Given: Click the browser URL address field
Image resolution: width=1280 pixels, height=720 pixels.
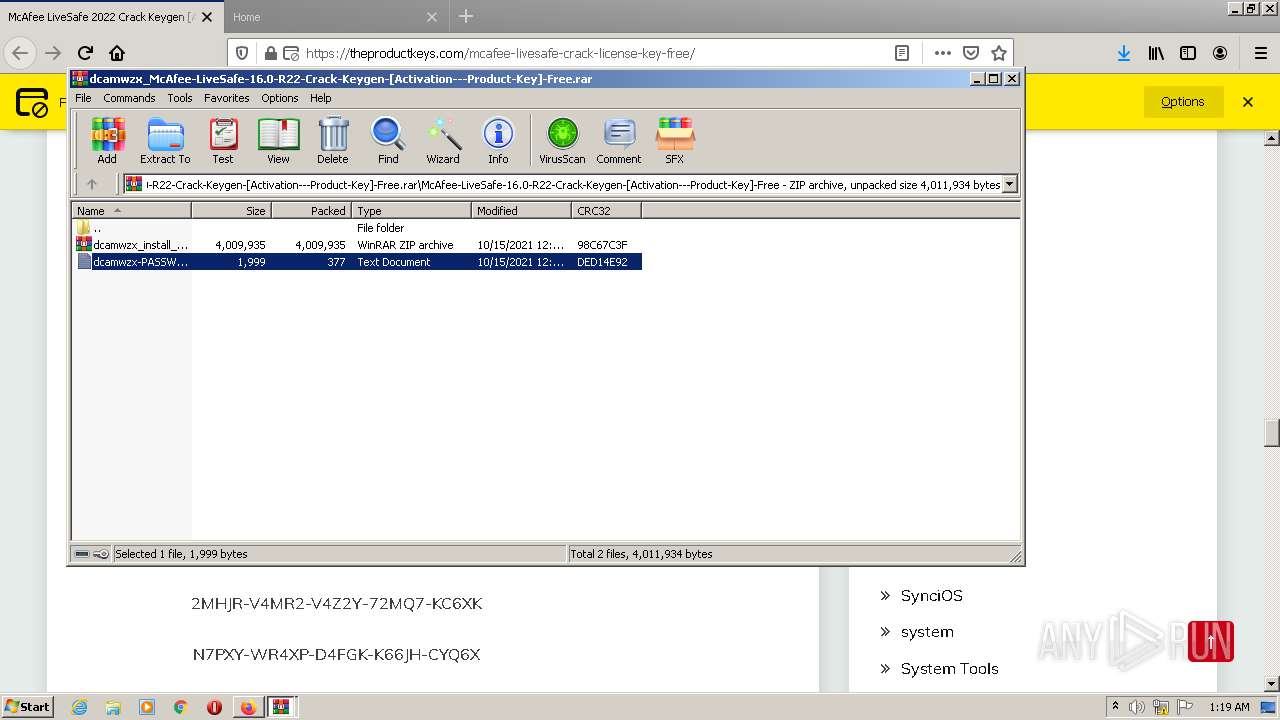Looking at the screenshot, I should [595, 53].
